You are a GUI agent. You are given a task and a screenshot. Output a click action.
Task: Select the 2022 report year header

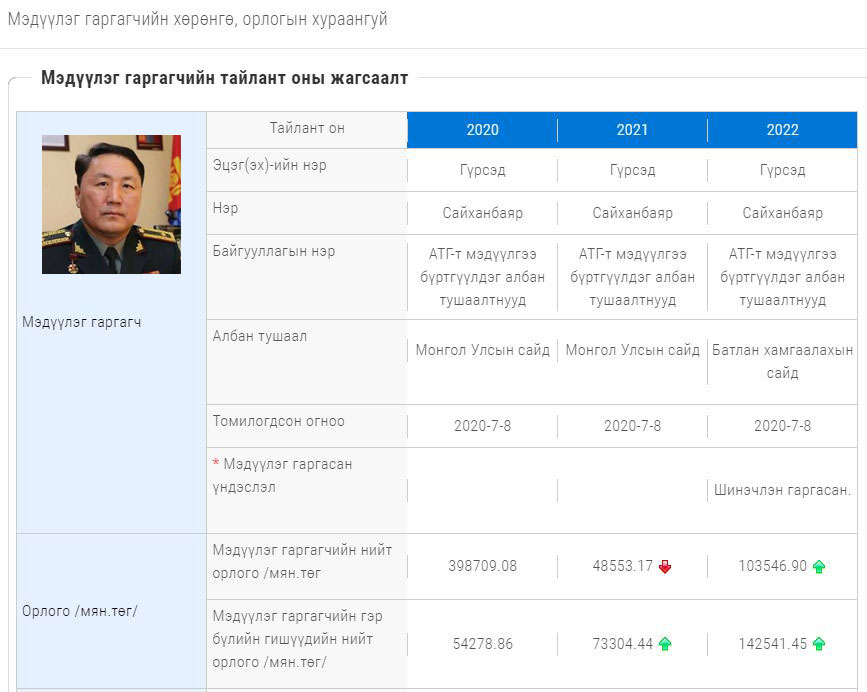pyautogui.click(x=782, y=130)
